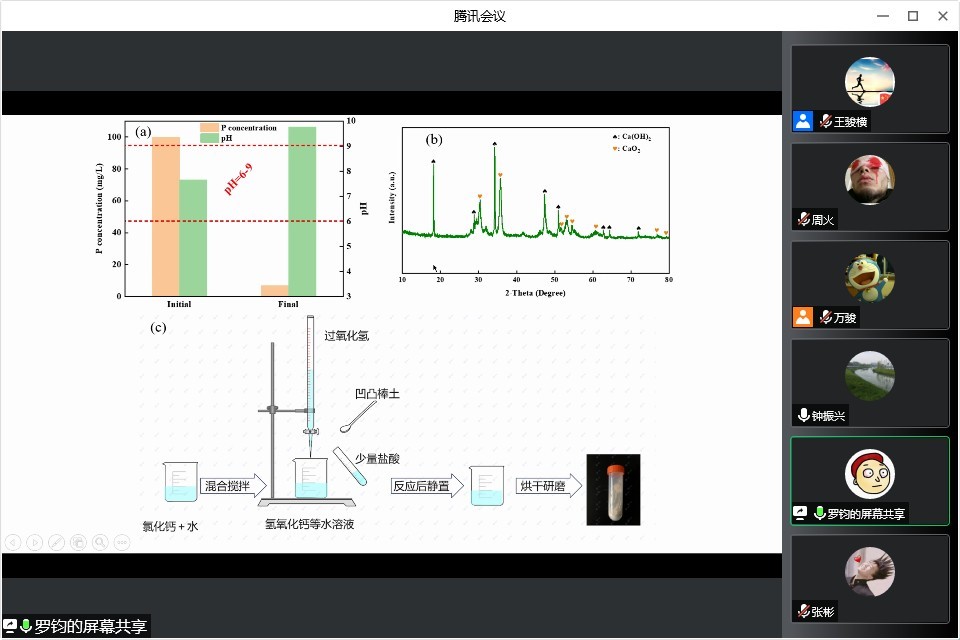Click the see-all-slides icon in slideshow controls
The width and height of the screenshot is (960, 640).
coord(79,542)
